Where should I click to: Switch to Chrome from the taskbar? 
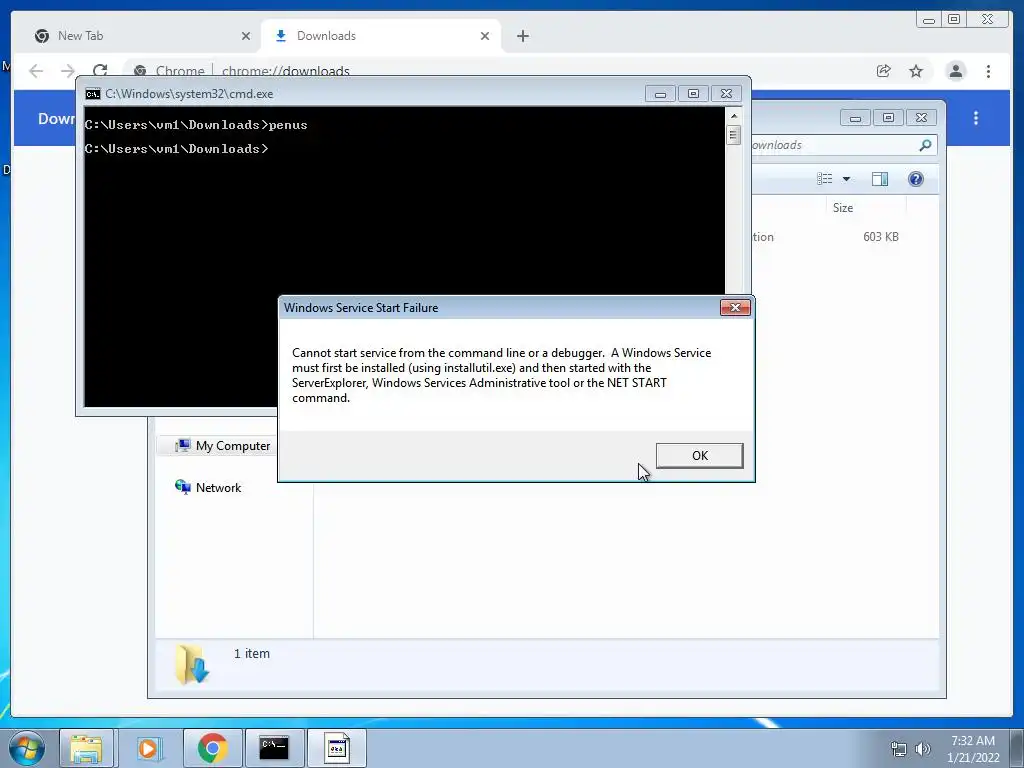coord(212,748)
